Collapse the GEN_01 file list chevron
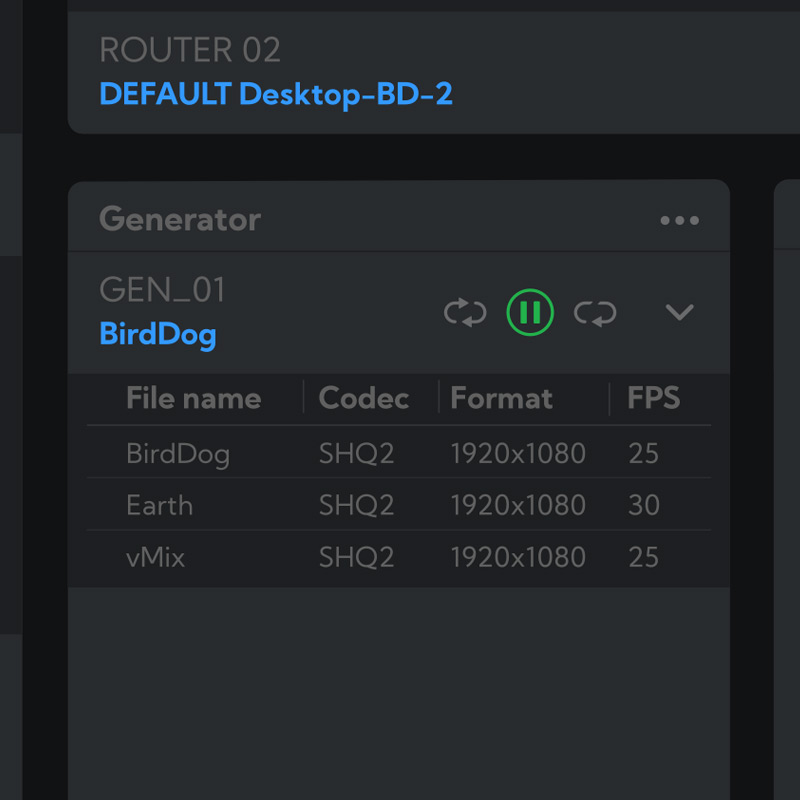800x800 pixels. tap(680, 312)
